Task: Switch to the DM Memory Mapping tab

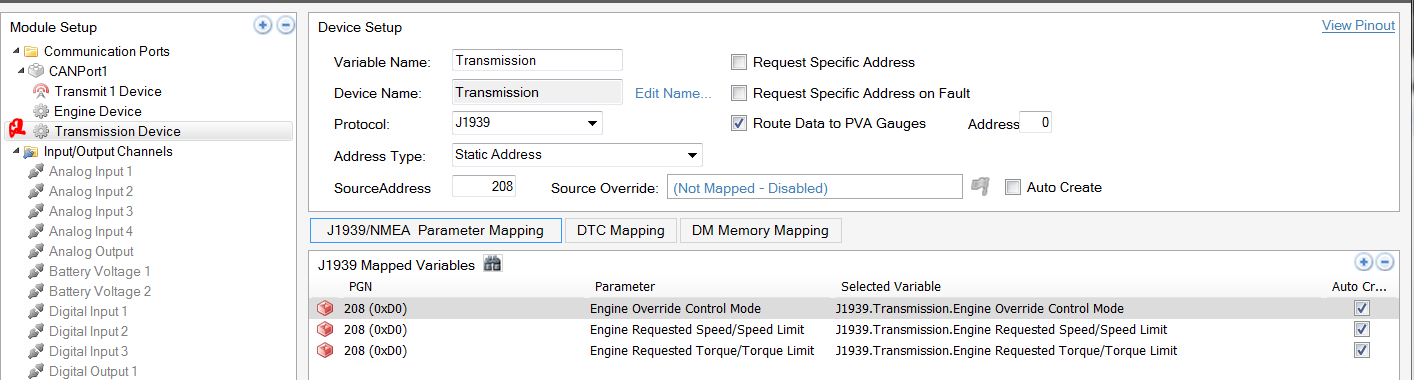Action: [761, 230]
